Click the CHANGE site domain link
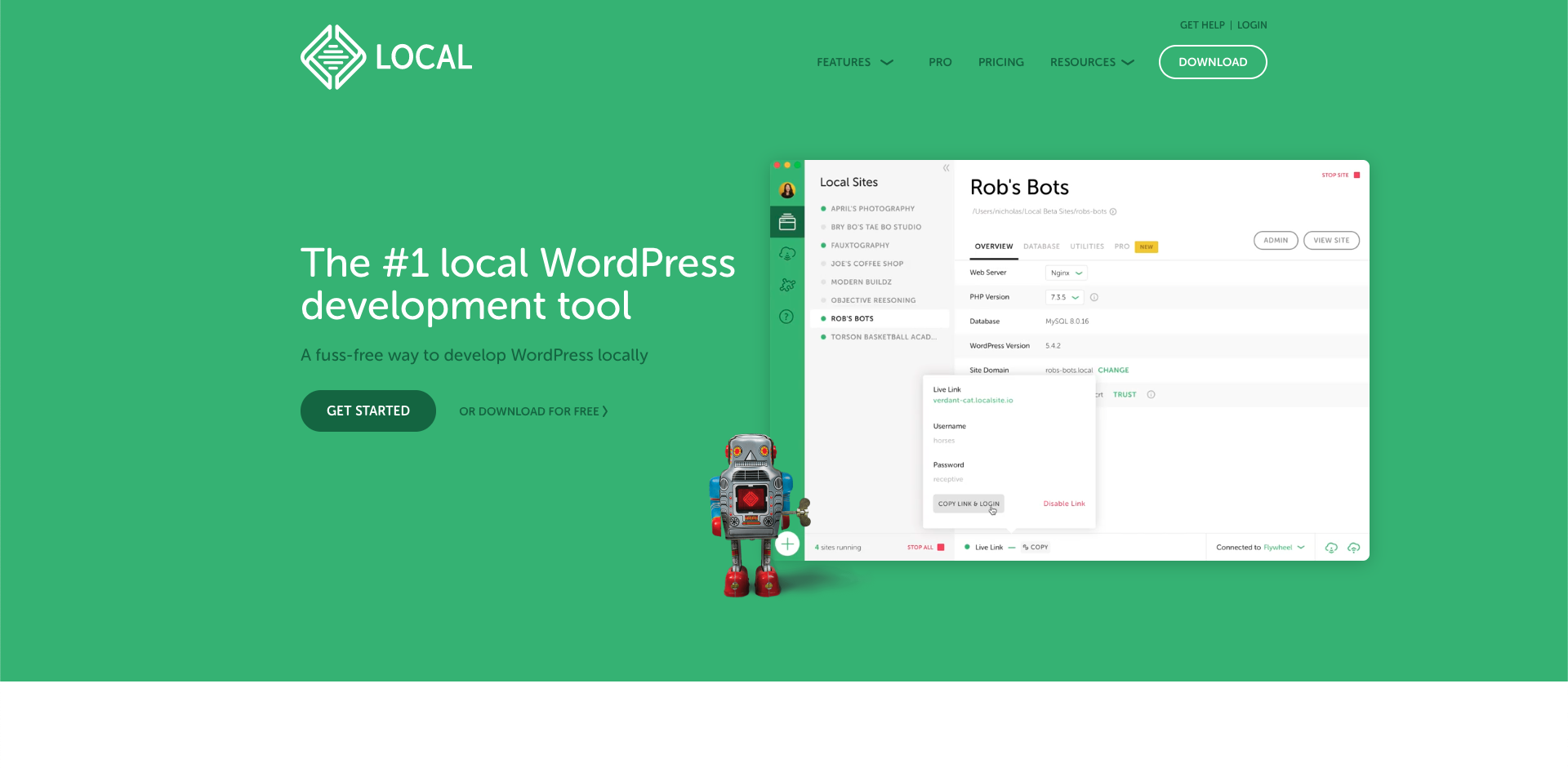1568x768 pixels. click(1113, 370)
